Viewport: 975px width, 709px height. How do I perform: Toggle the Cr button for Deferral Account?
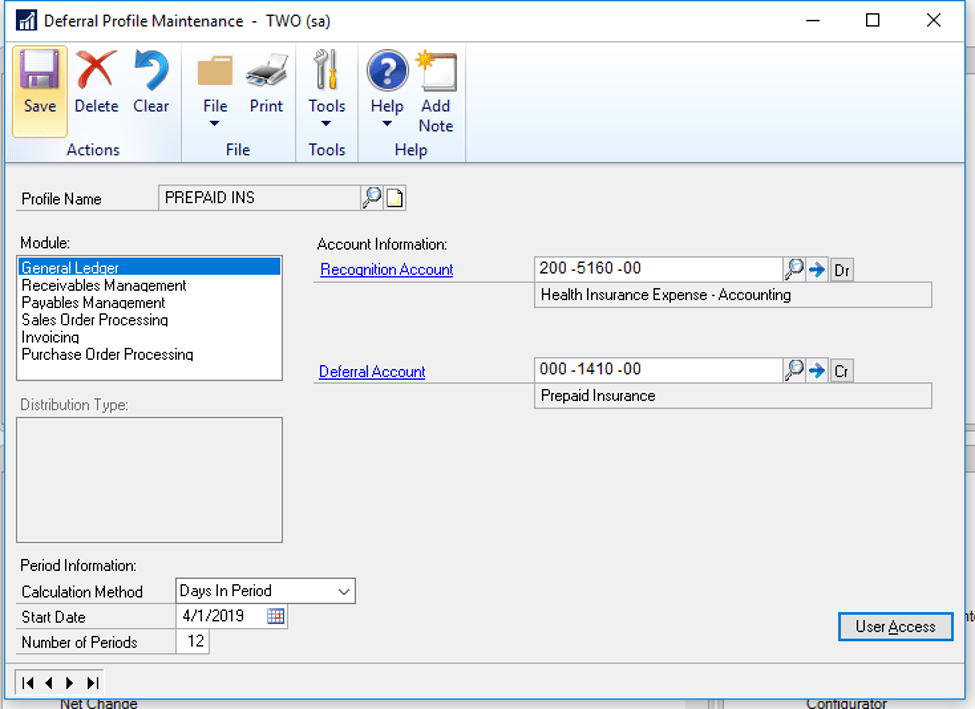pyautogui.click(x=842, y=371)
